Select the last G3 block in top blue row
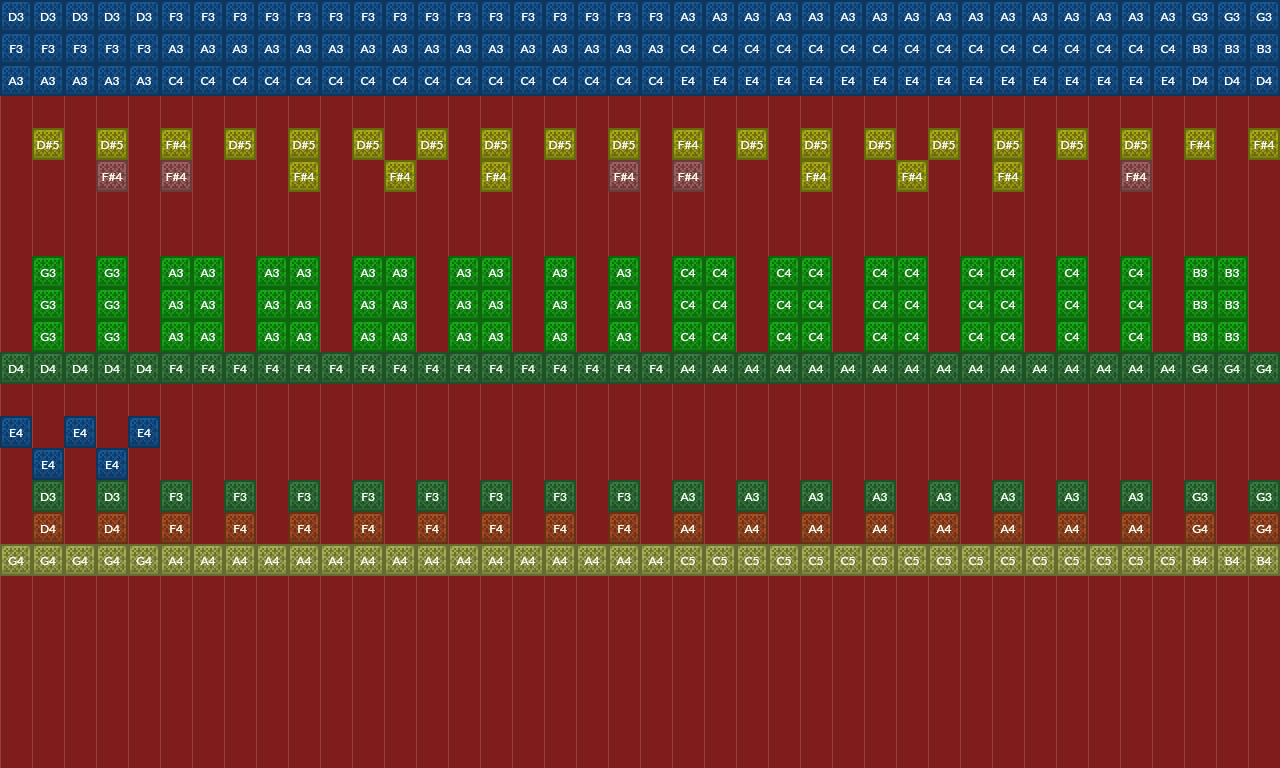Viewport: 1280px width, 768px height. pyautogui.click(x=1264, y=17)
